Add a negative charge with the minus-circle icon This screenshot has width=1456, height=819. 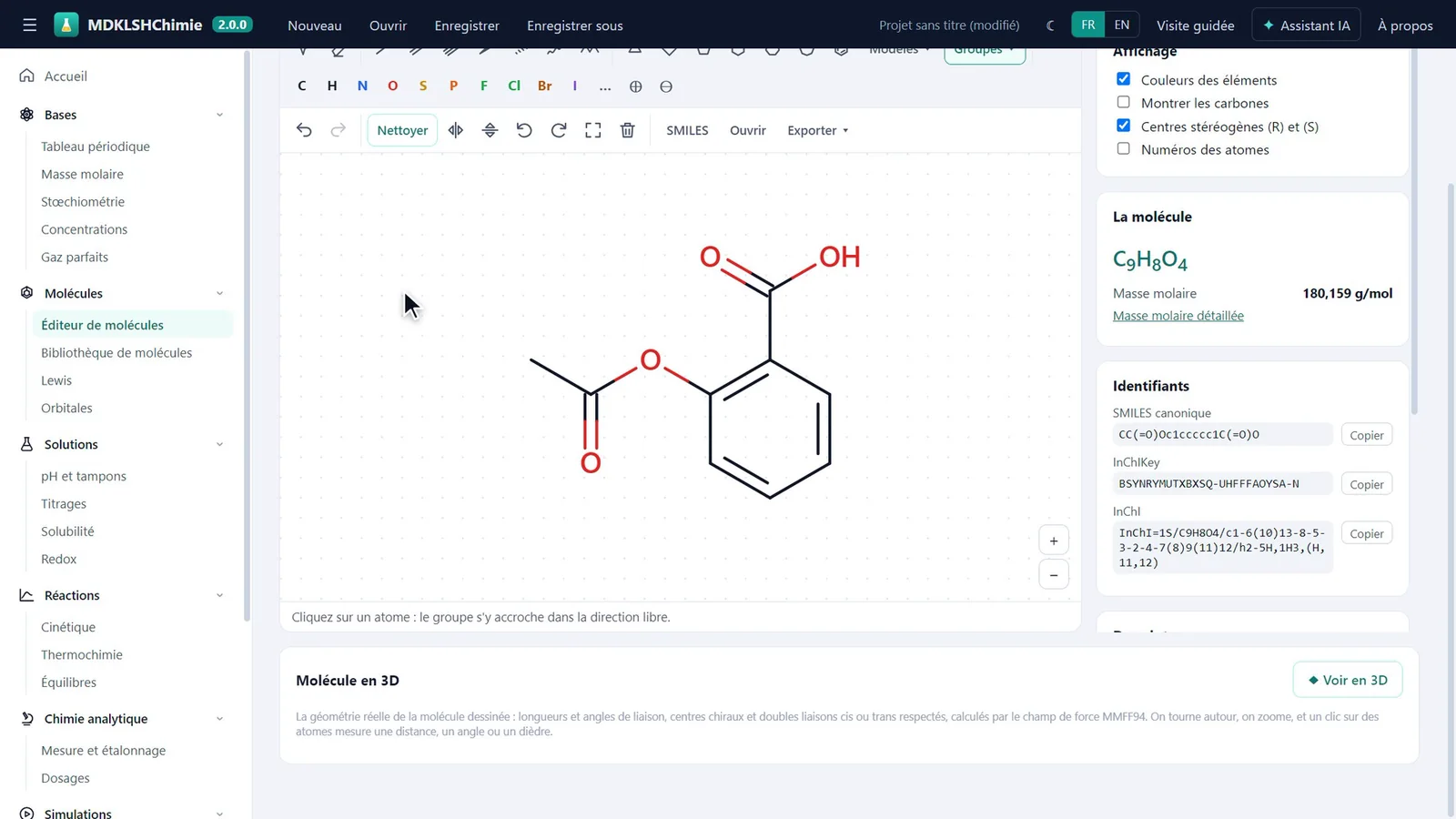click(666, 86)
